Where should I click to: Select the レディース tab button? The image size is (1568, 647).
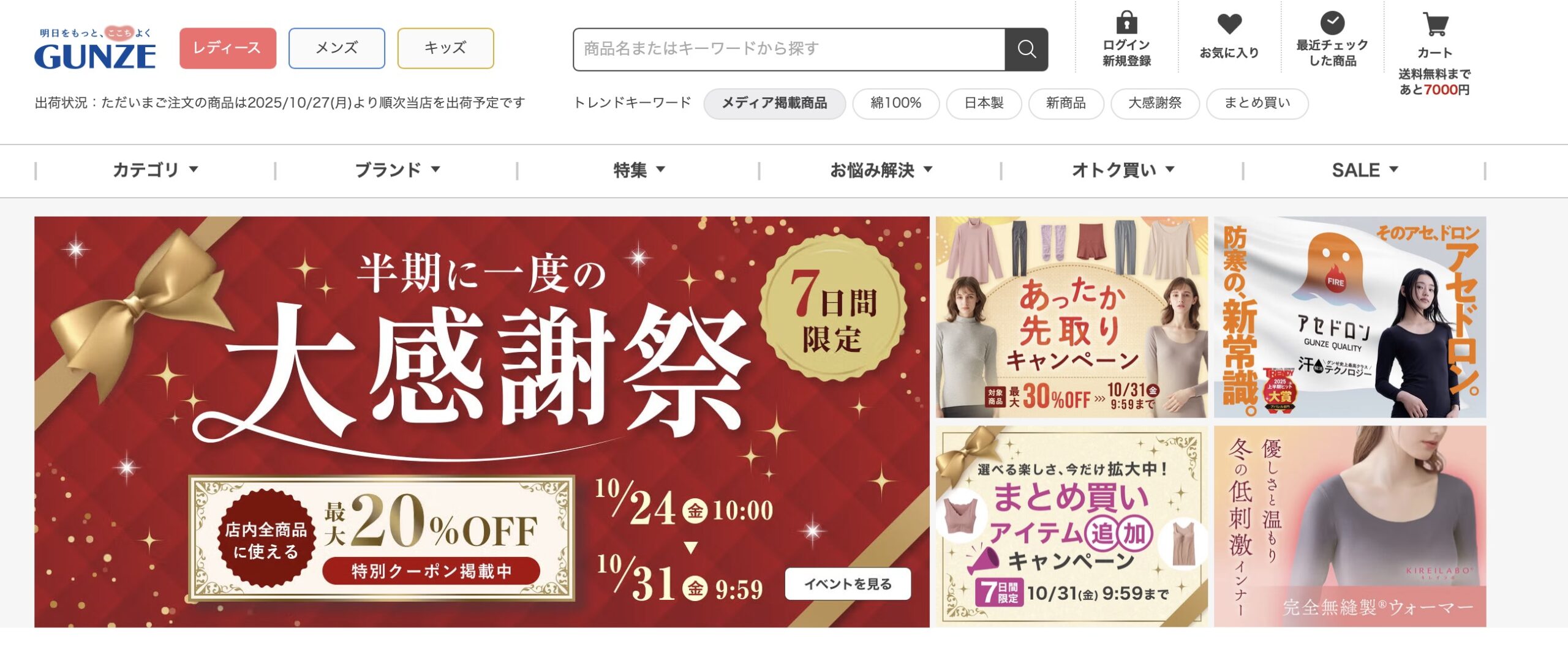(x=228, y=48)
